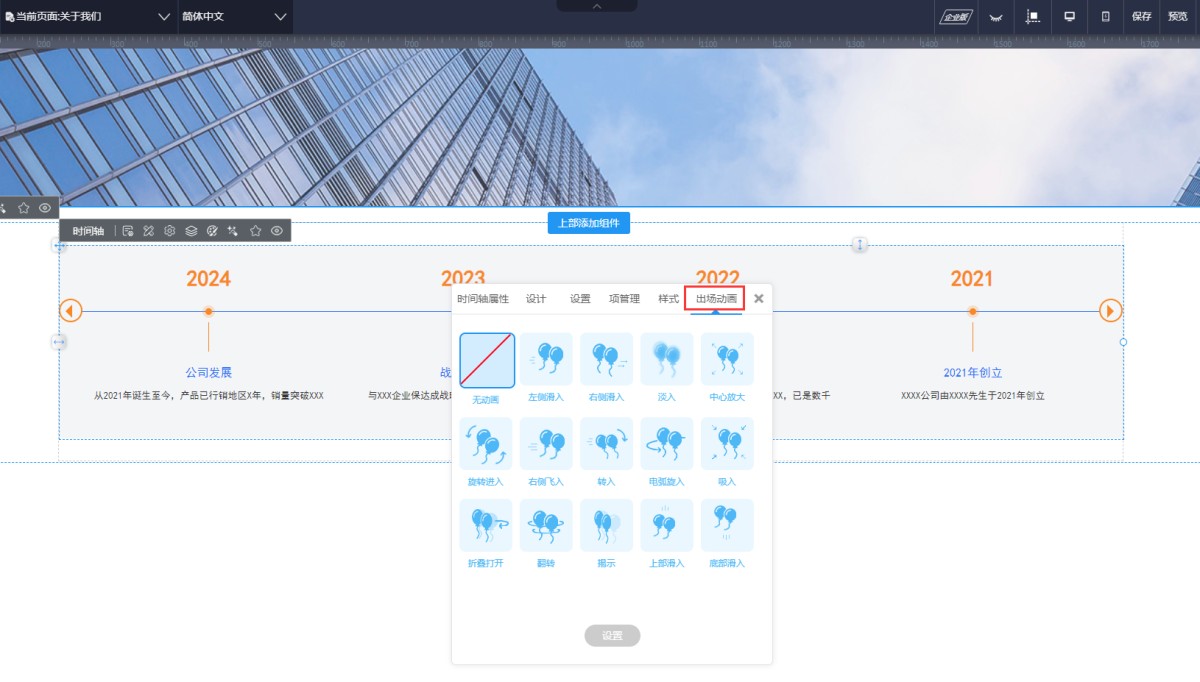
Task: Choose the 翻转 flip animation
Action: (546, 526)
